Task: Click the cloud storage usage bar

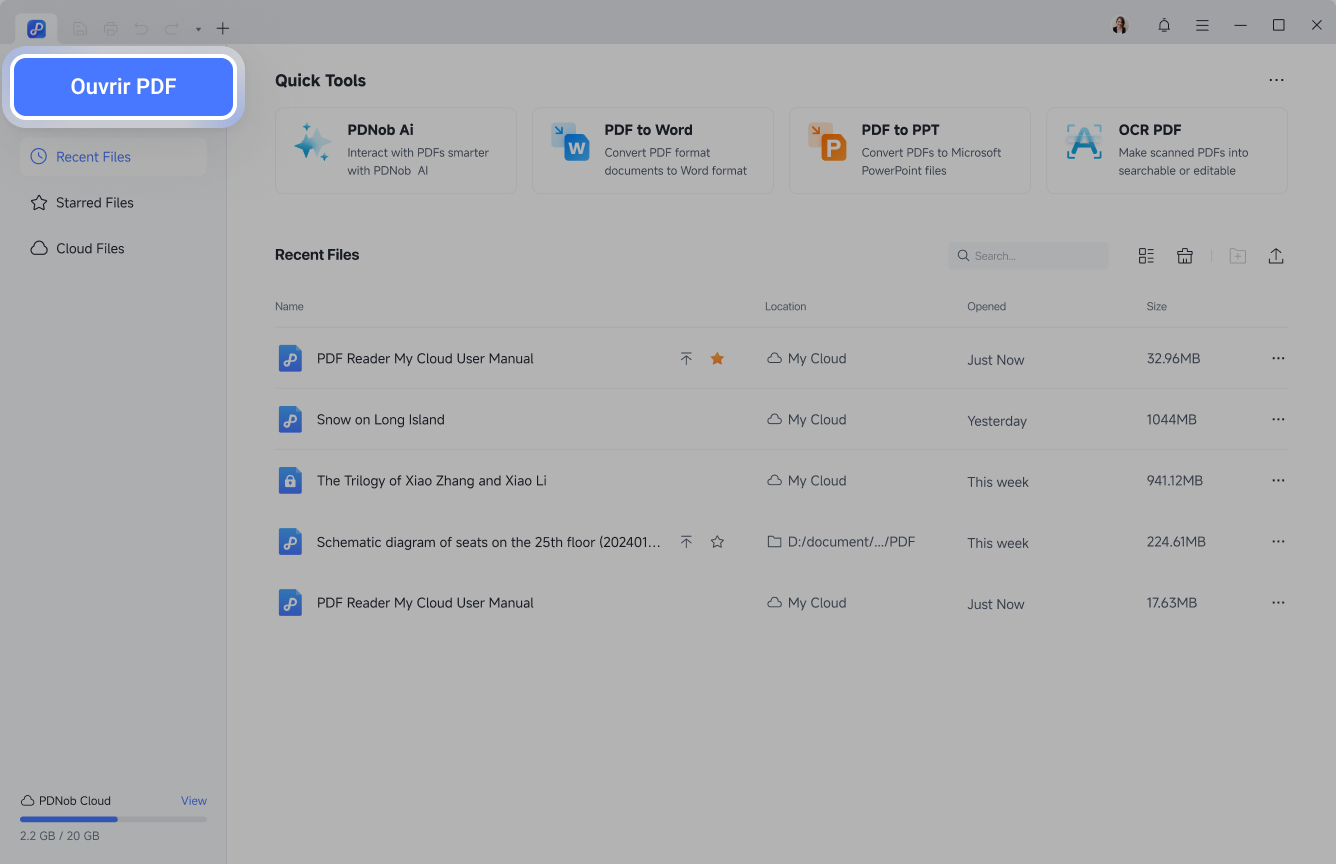Action: pos(113,819)
